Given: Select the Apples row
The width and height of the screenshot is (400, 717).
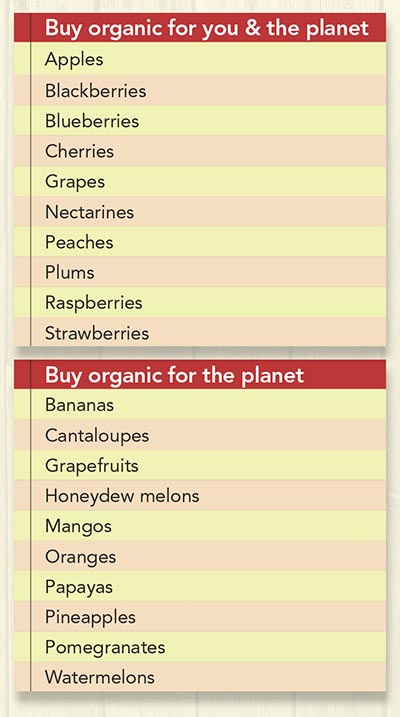Looking at the screenshot, I should (x=200, y=59).
